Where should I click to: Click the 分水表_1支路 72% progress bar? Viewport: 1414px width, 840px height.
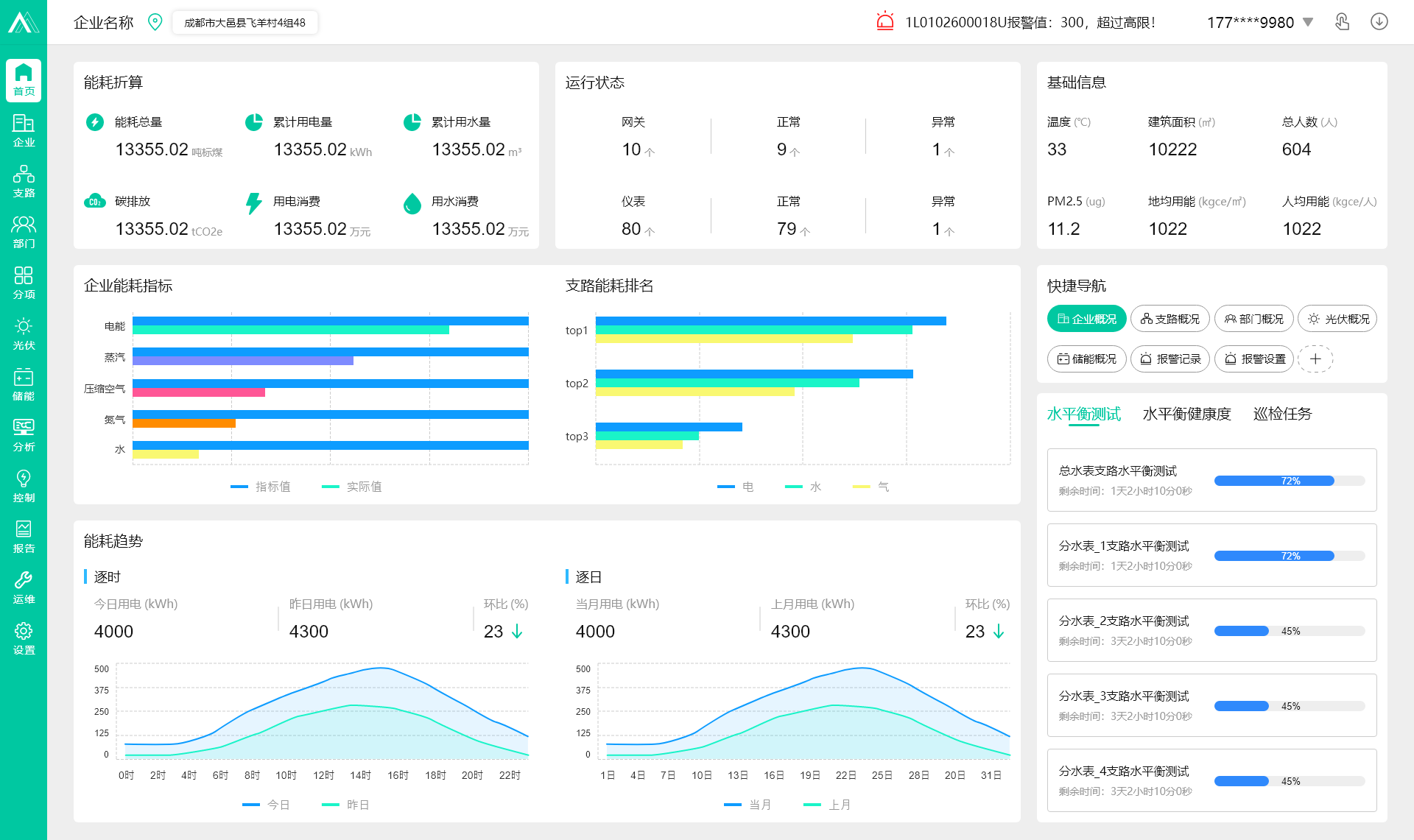click(1290, 556)
